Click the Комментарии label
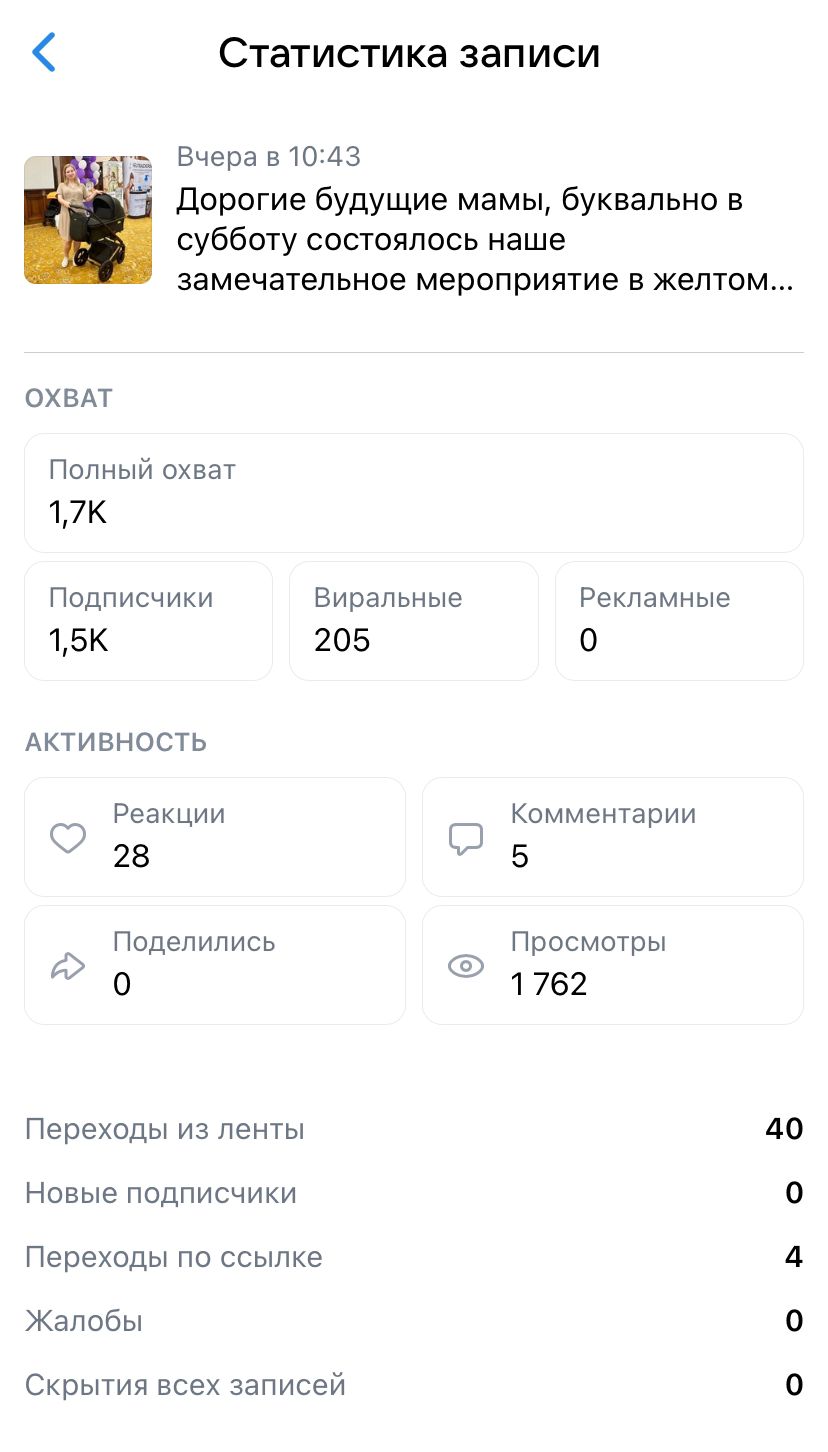The width and height of the screenshot is (828, 1452). tap(603, 814)
